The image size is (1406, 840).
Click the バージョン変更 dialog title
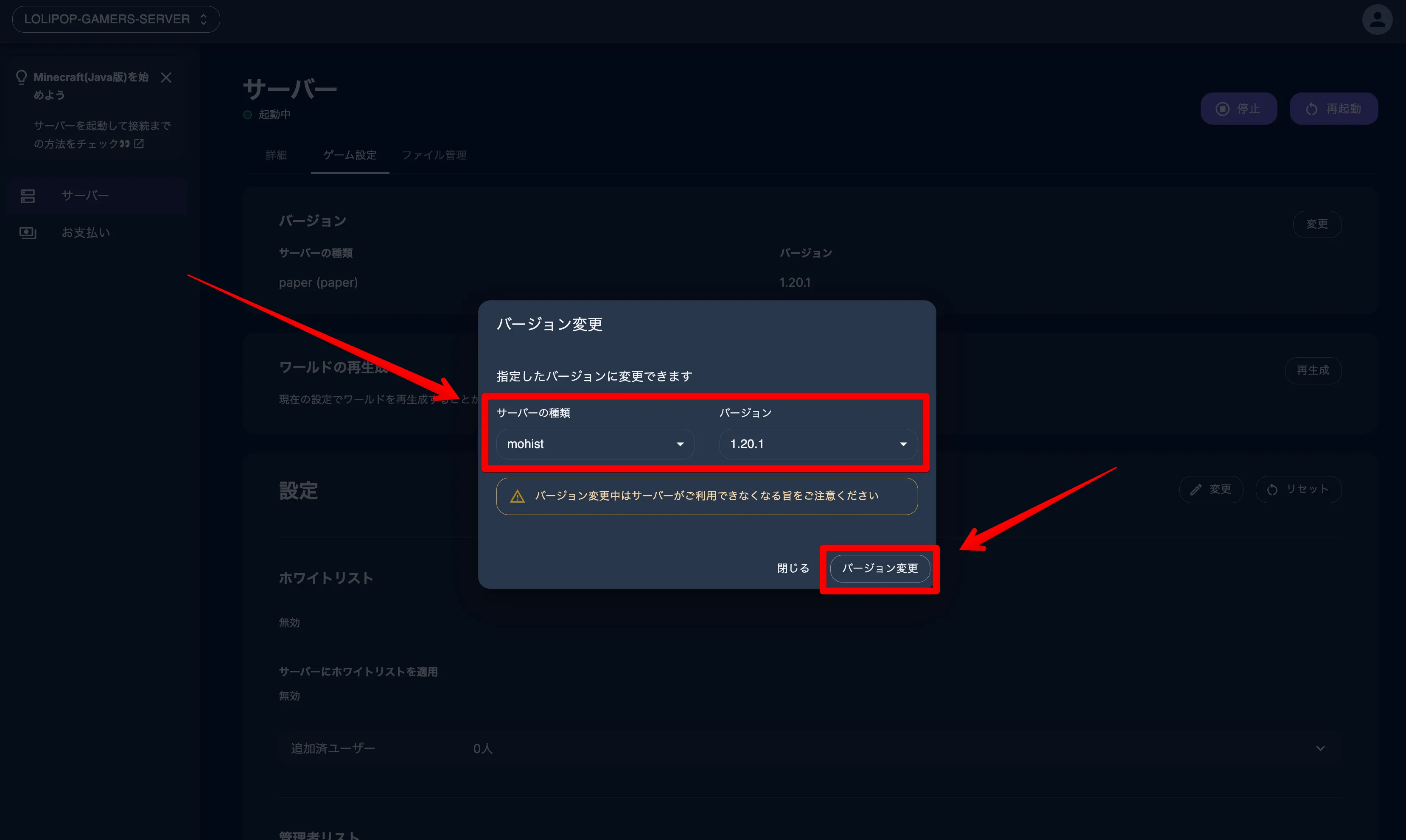click(x=549, y=325)
